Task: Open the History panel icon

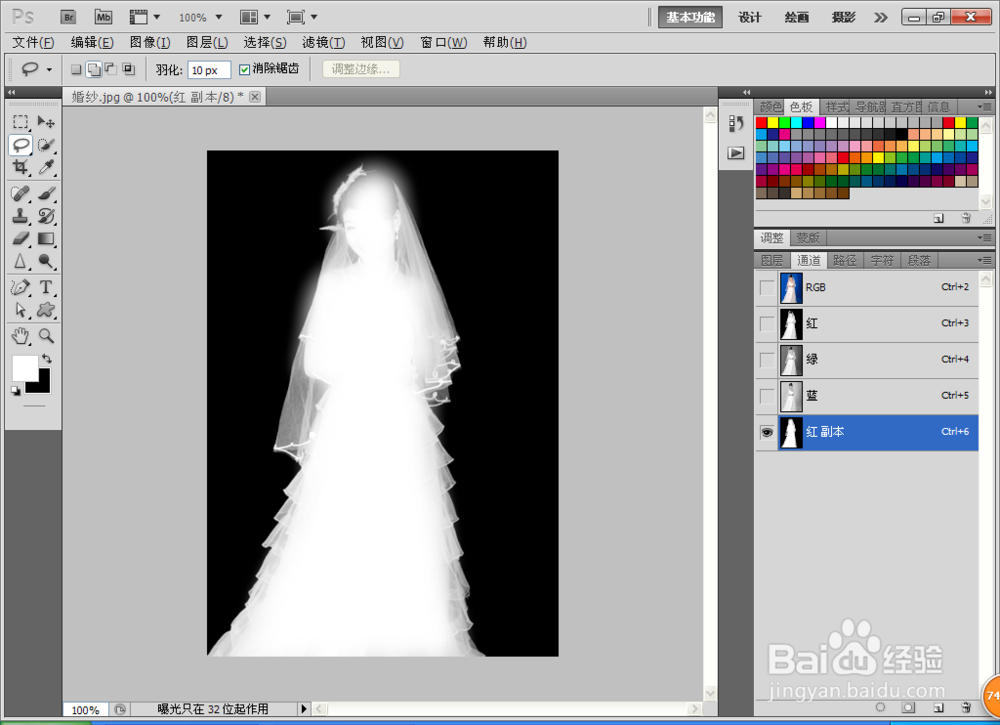Action: [736, 123]
